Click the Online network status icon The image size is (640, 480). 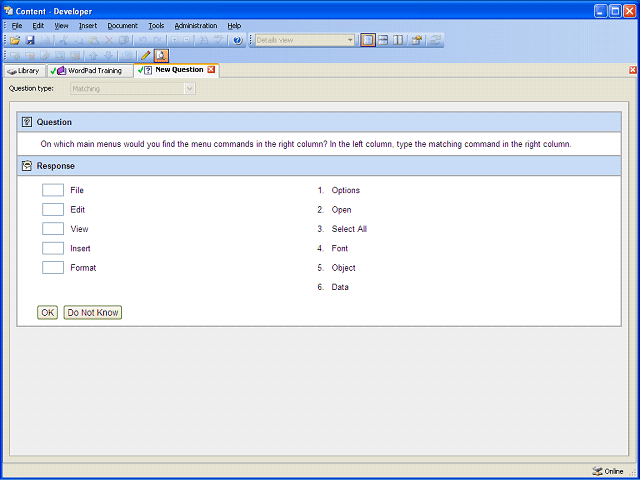(597, 471)
